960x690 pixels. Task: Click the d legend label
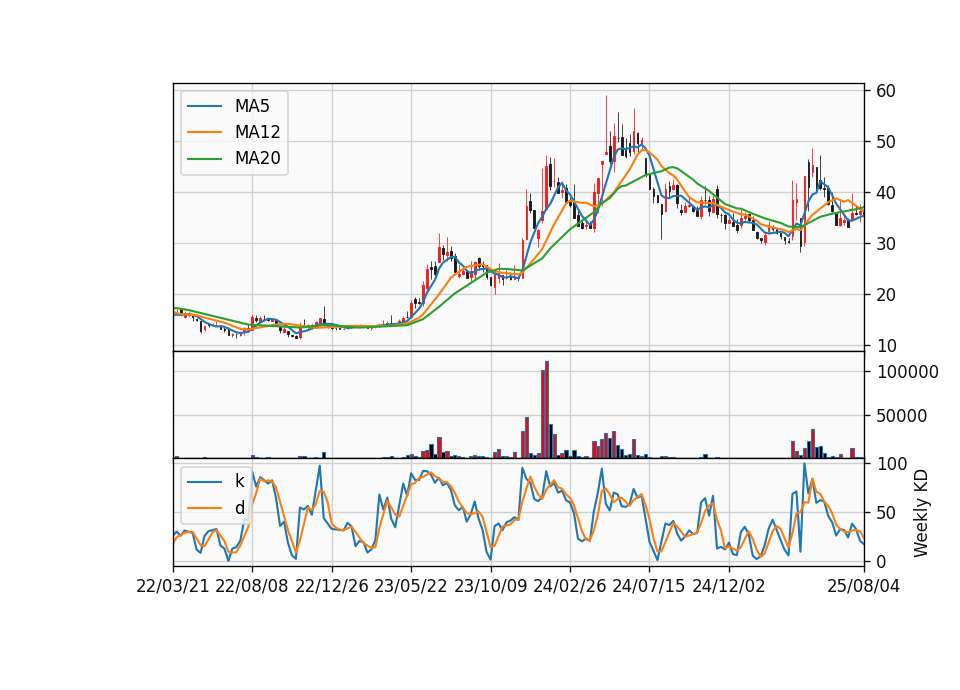(239, 508)
